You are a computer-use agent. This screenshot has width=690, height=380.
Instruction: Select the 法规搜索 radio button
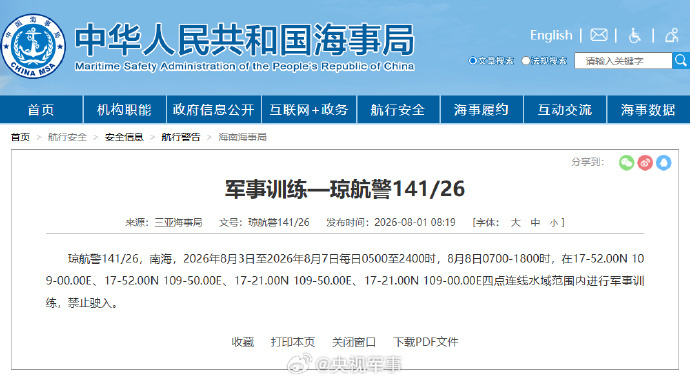[525, 61]
